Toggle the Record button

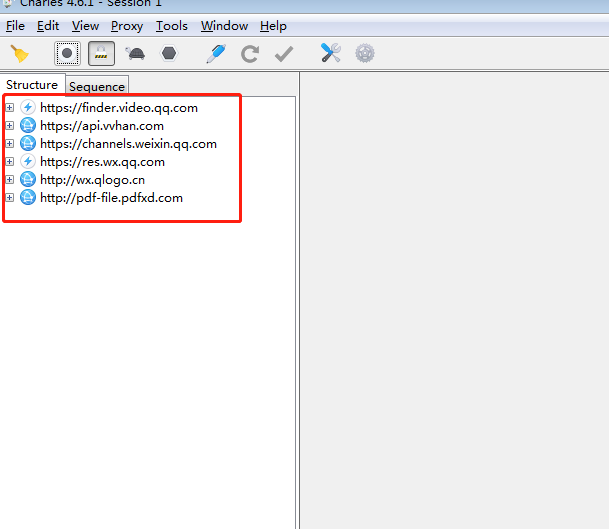tap(67, 54)
